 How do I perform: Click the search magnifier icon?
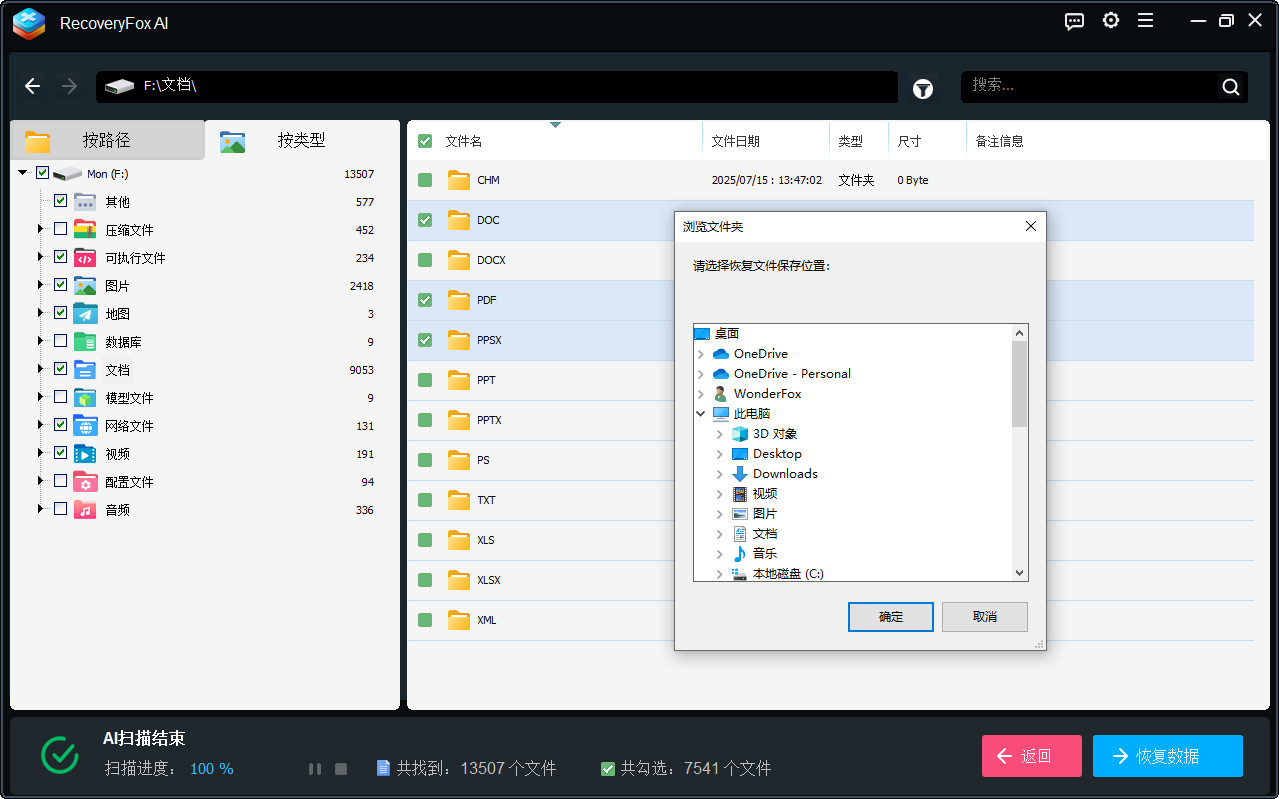(1230, 86)
